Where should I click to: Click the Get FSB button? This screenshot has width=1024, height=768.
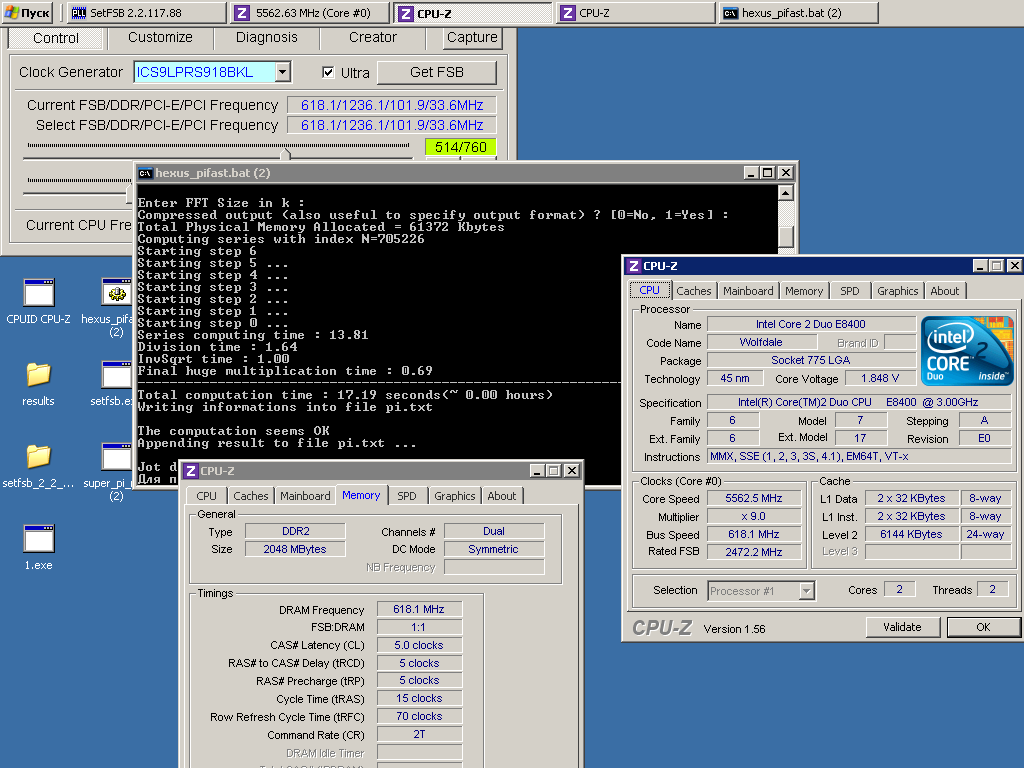pyautogui.click(x=437, y=72)
